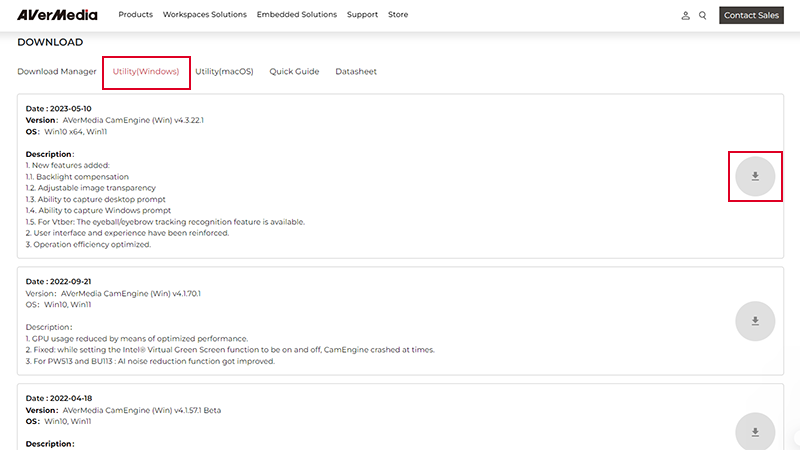Click 'GPU usage reduced' description line
Screen dimensions: 800x450
pyautogui.click(x=137, y=339)
